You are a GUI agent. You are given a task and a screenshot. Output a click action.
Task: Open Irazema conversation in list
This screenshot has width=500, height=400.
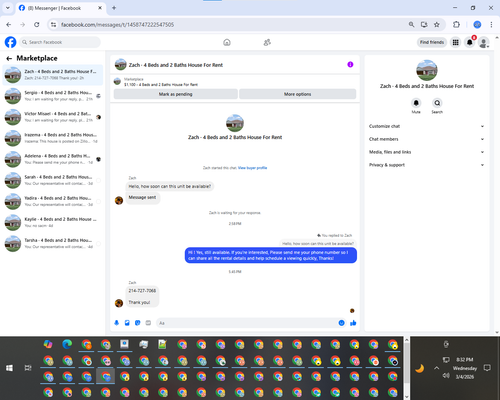coord(53,138)
